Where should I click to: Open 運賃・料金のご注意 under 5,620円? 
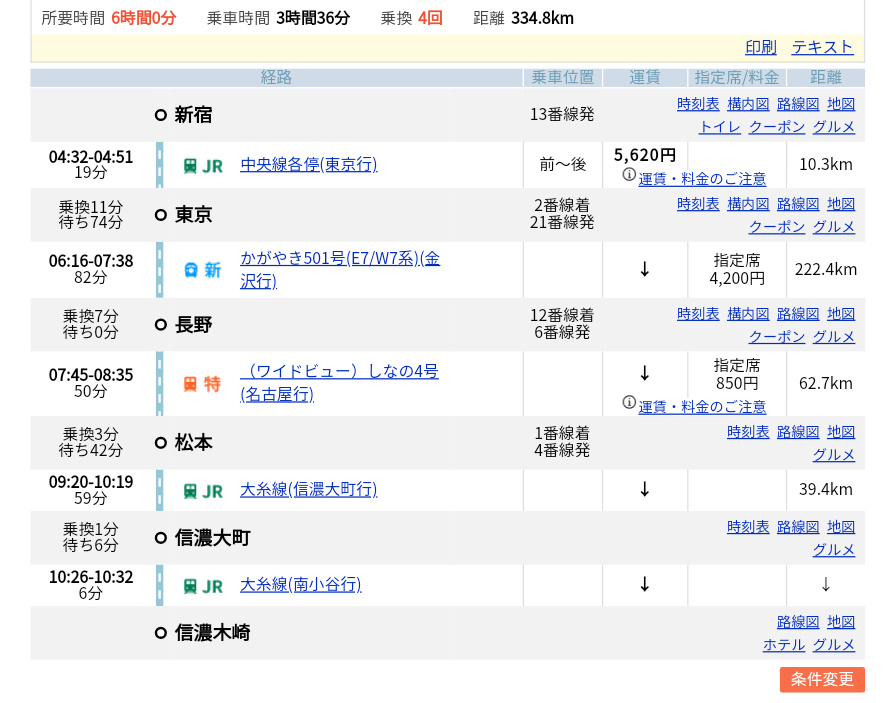click(x=702, y=179)
